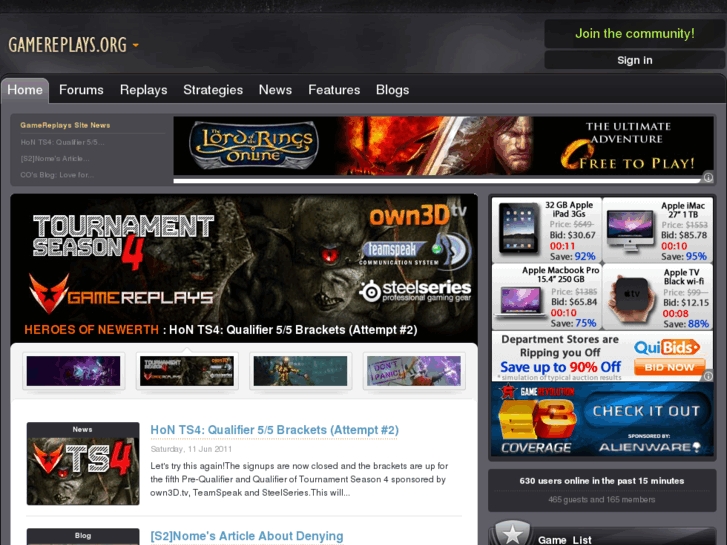Click the Join the community! button
Screen dimensions: 727x545
click(x=635, y=33)
